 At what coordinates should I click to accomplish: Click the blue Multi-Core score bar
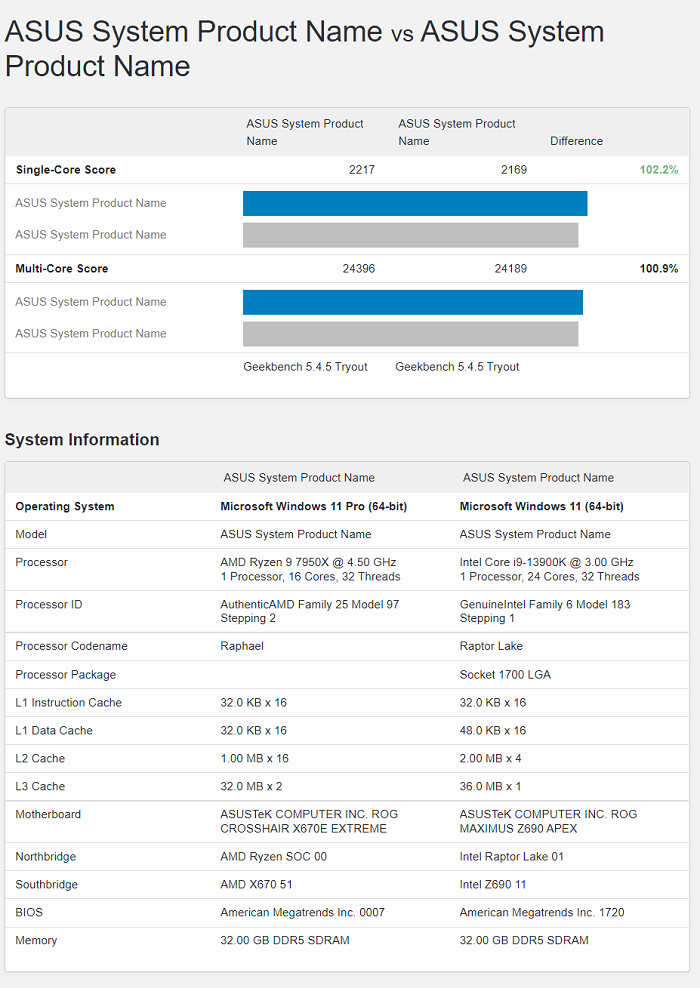click(412, 302)
